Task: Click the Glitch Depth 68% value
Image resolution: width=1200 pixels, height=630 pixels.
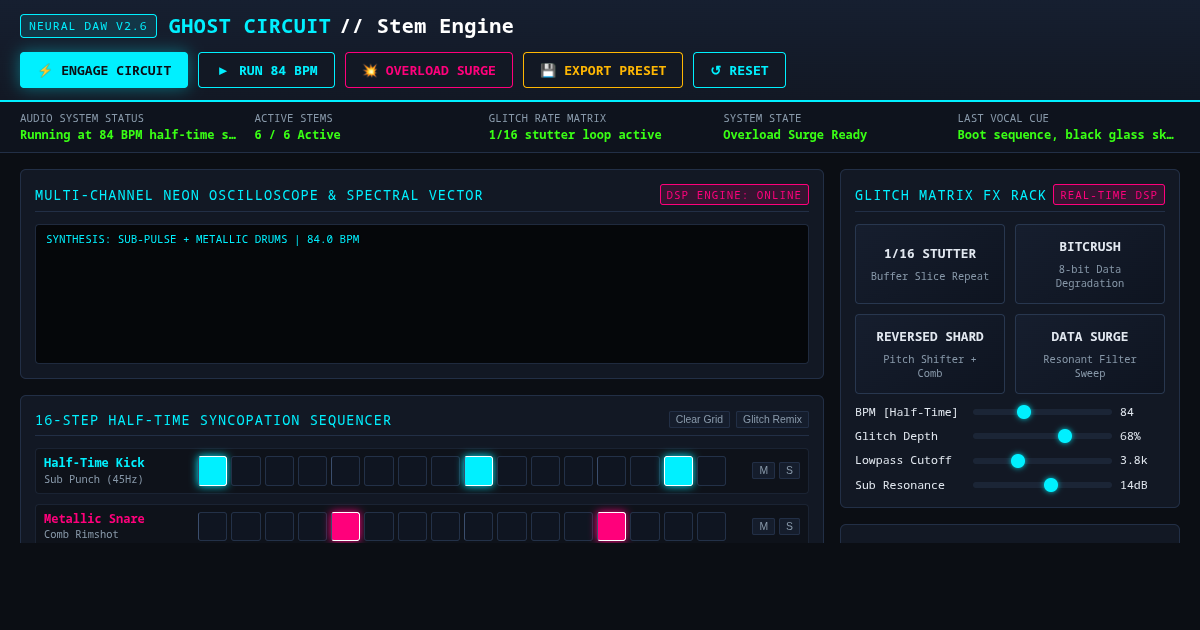Action: click(x=1130, y=436)
